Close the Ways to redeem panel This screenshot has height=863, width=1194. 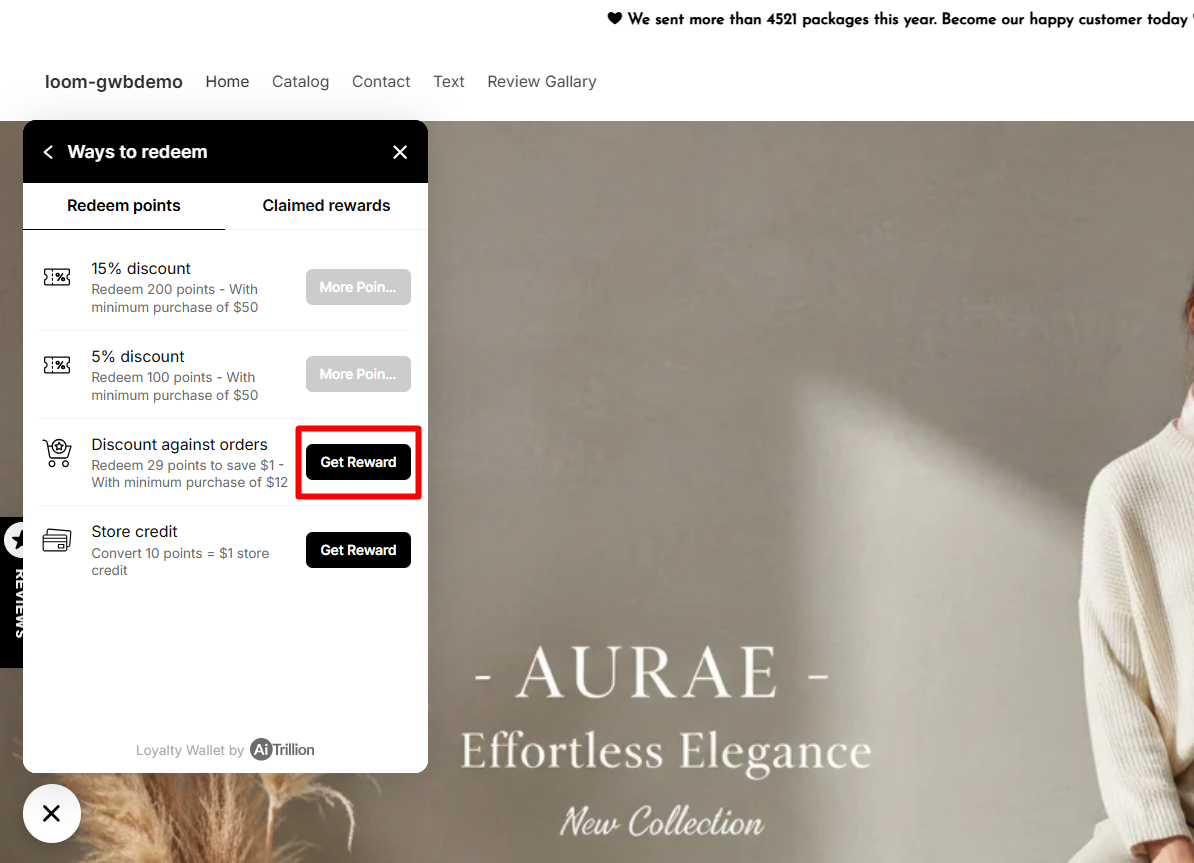[400, 152]
